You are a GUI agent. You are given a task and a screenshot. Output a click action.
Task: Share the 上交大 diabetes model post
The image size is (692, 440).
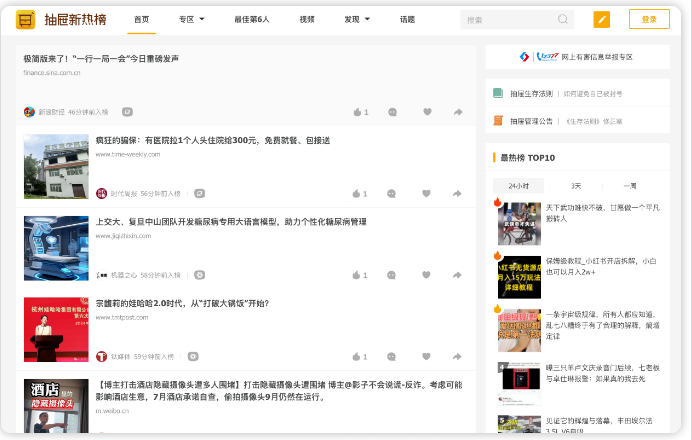[x=457, y=275]
